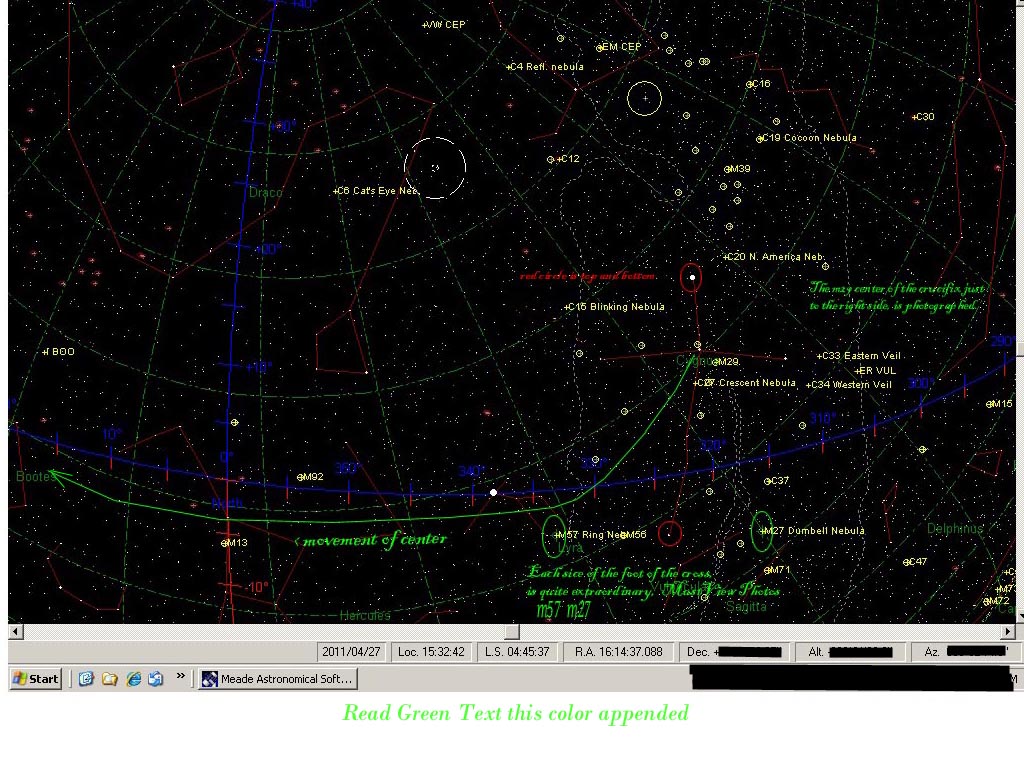1024x768 pixels.
Task: Click the C33 Eastern Veil marker
Action: (x=820, y=356)
